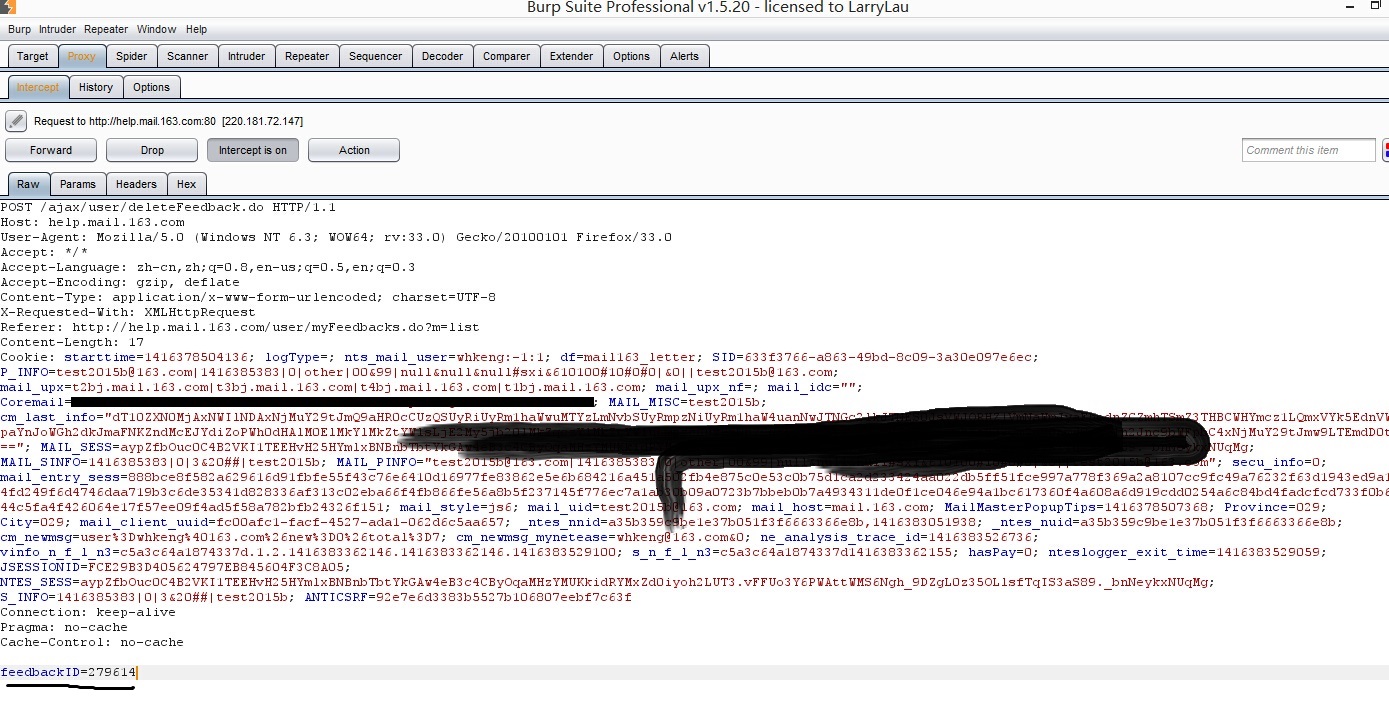Open the Scanner tab
Screen dimensions: 1389x701
pyautogui.click(x=188, y=56)
